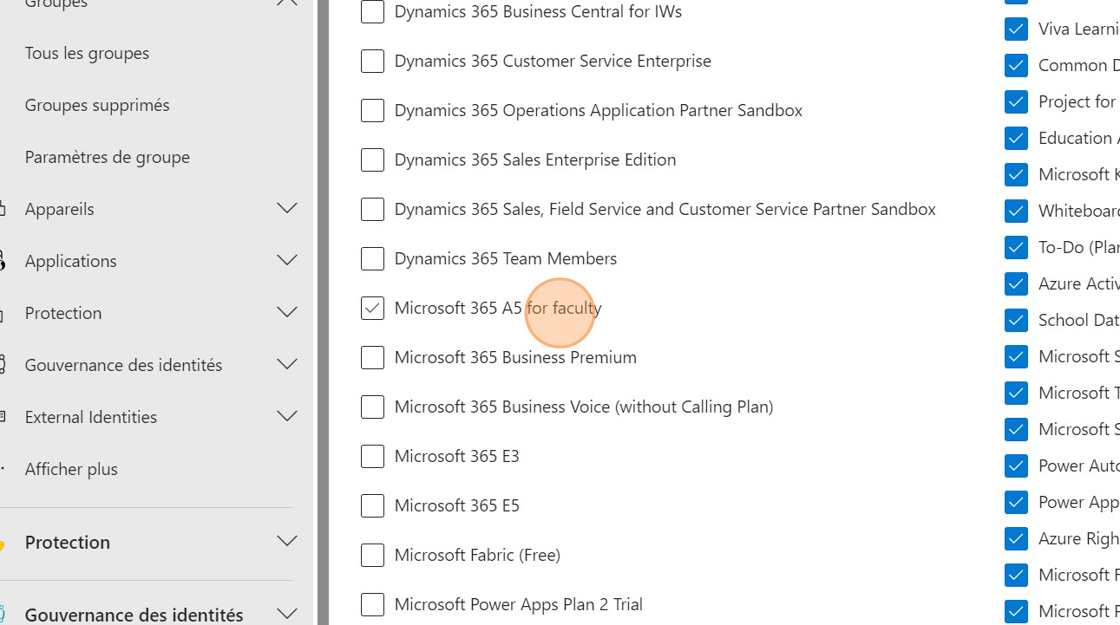Viewport: 1120px width, 625px height.
Task: Click the External Identities sidebar icon
Action: click(x=3, y=417)
